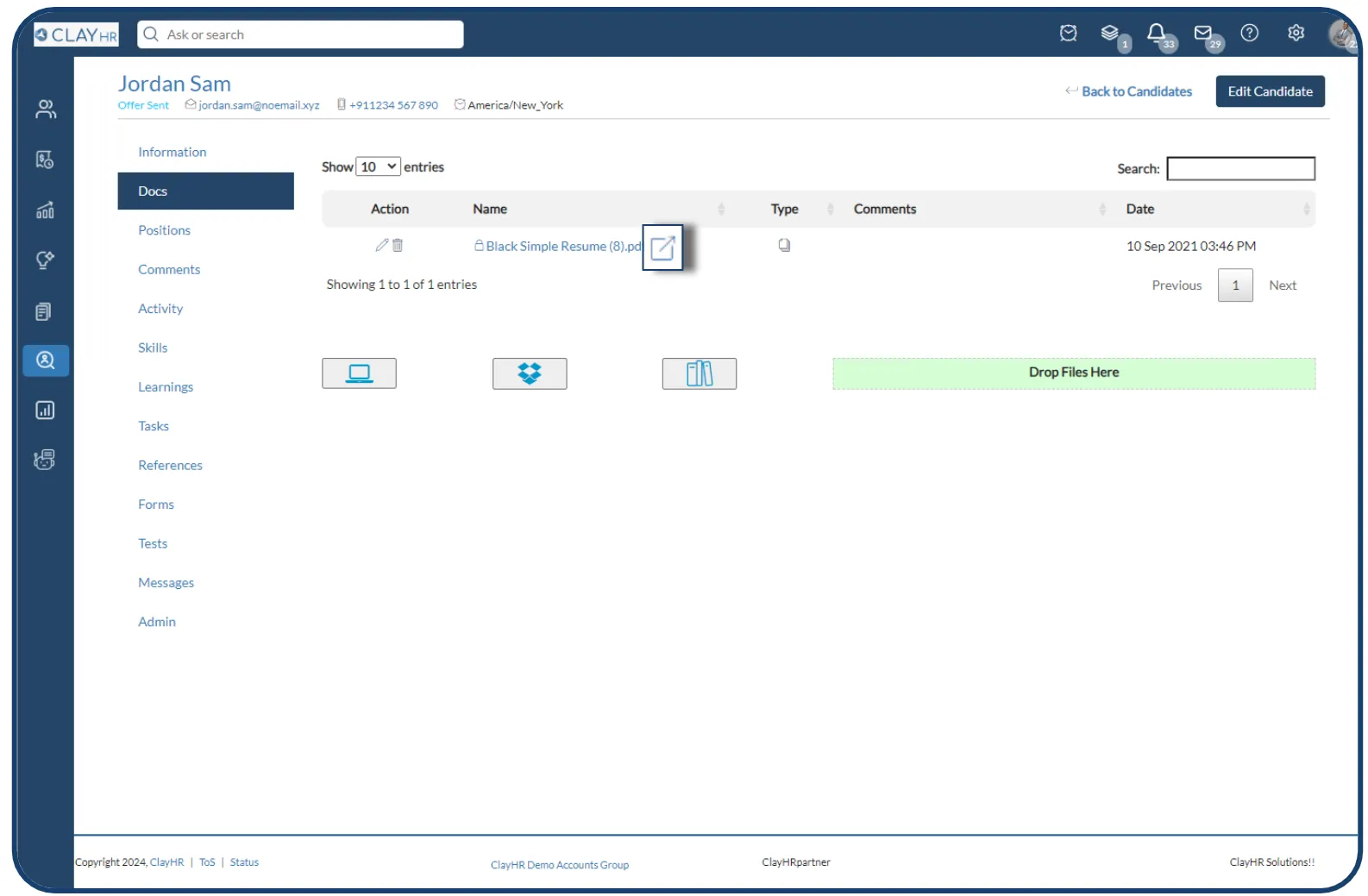Switch to the Positions tab
The width and height of the screenshot is (1368, 896).
(164, 230)
